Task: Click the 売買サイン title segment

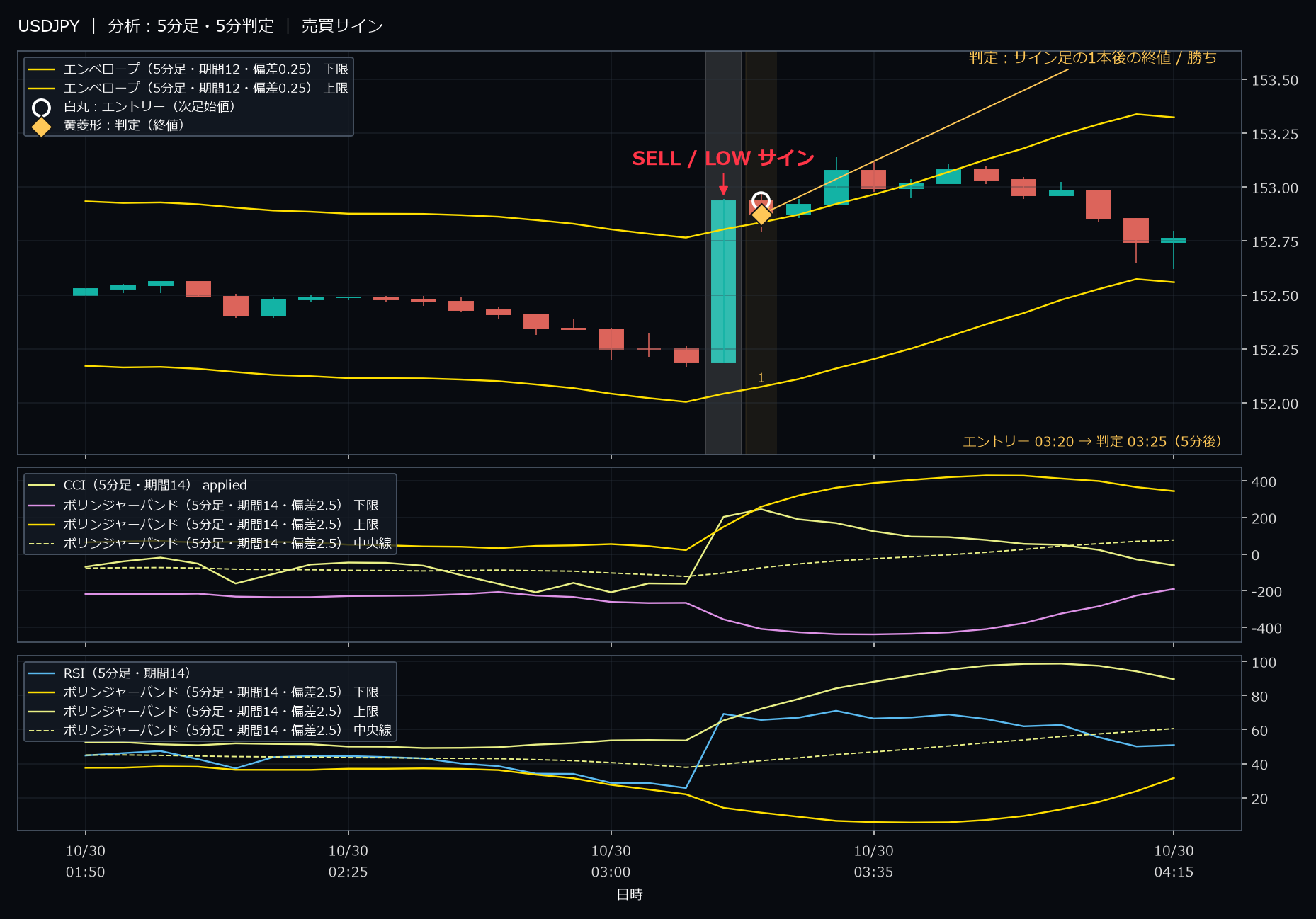Action: pyautogui.click(x=342, y=26)
